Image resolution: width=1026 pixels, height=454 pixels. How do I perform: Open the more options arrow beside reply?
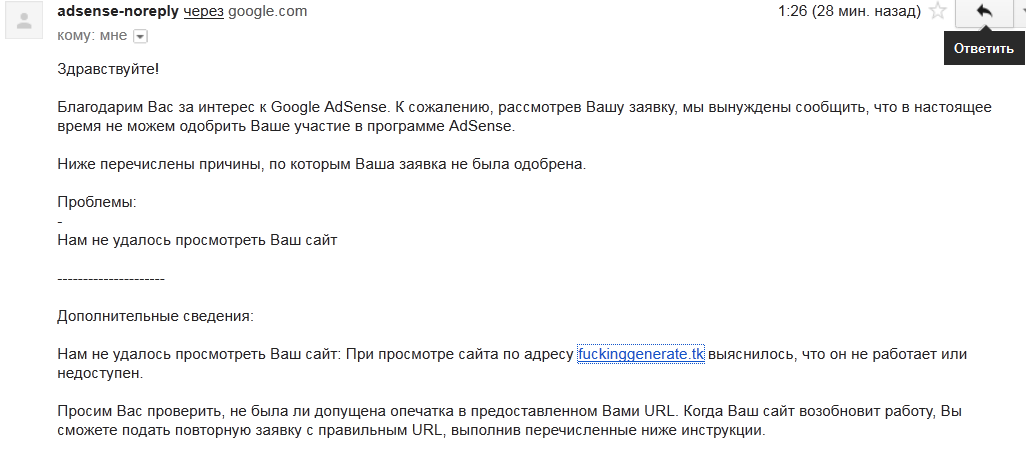tap(1019, 12)
